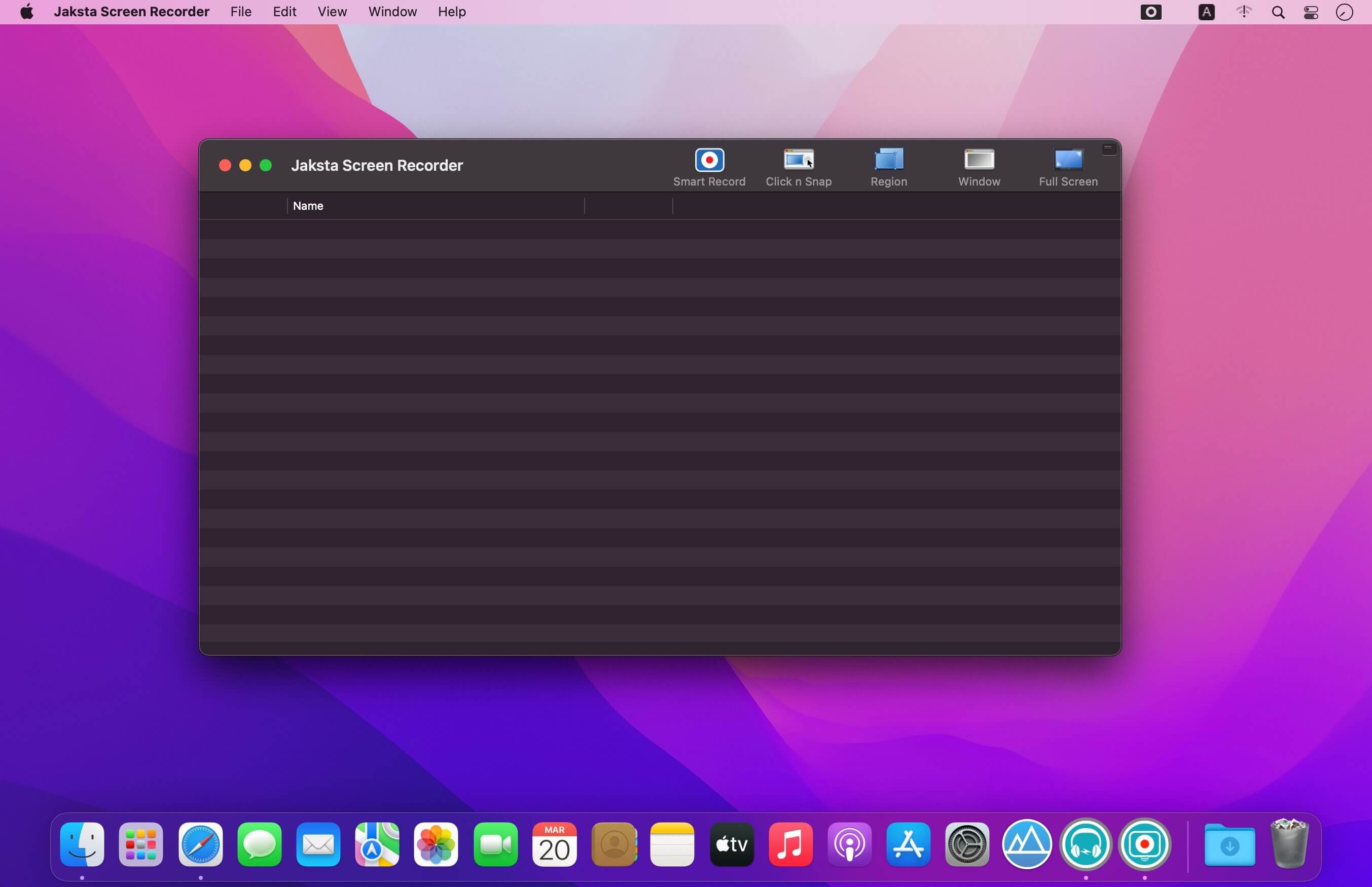Open System Preferences from the Dock
The height and width of the screenshot is (887, 1372).
(x=967, y=844)
